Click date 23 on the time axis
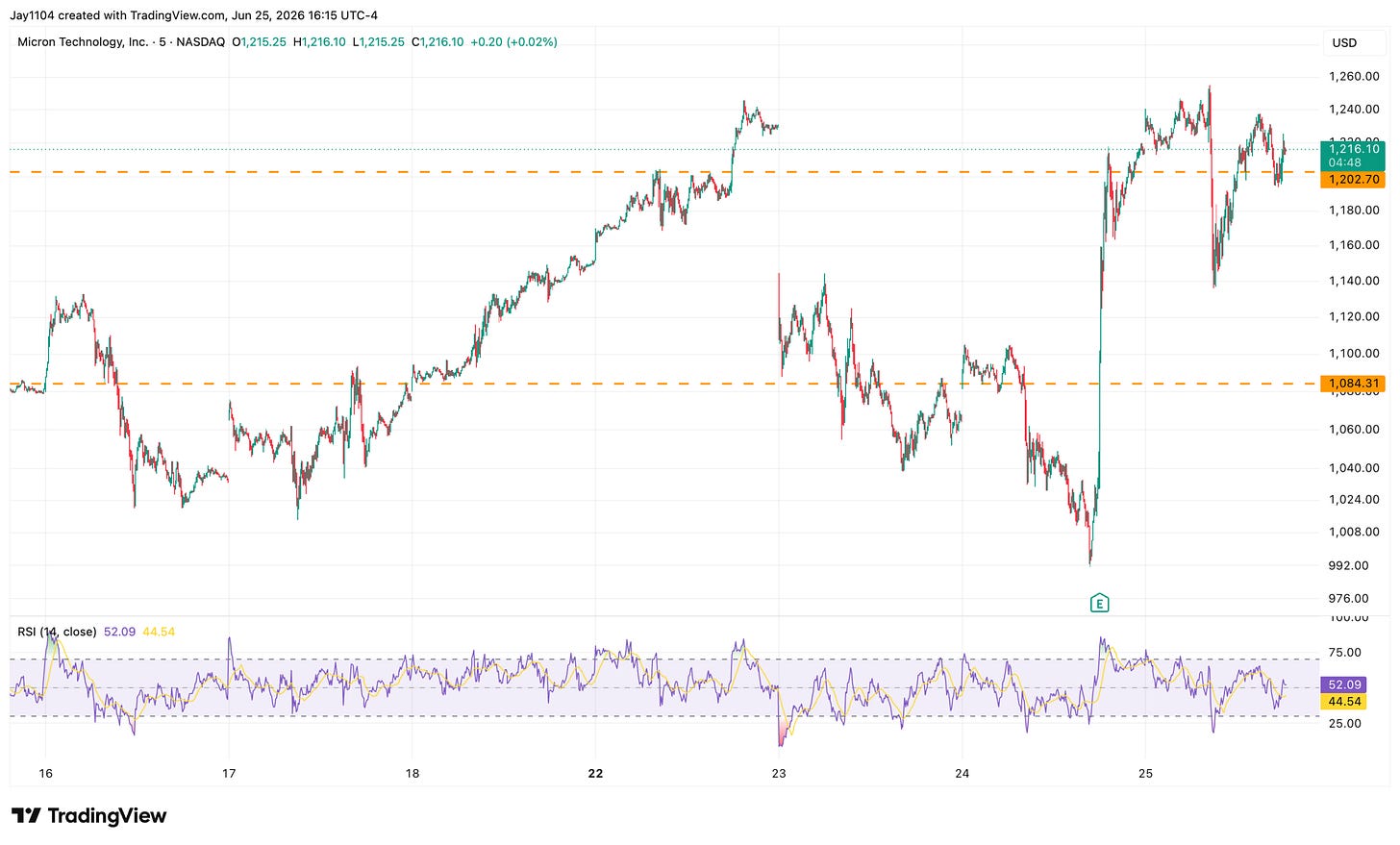Image resolution: width=1400 pixels, height=845 pixels. click(x=779, y=773)
